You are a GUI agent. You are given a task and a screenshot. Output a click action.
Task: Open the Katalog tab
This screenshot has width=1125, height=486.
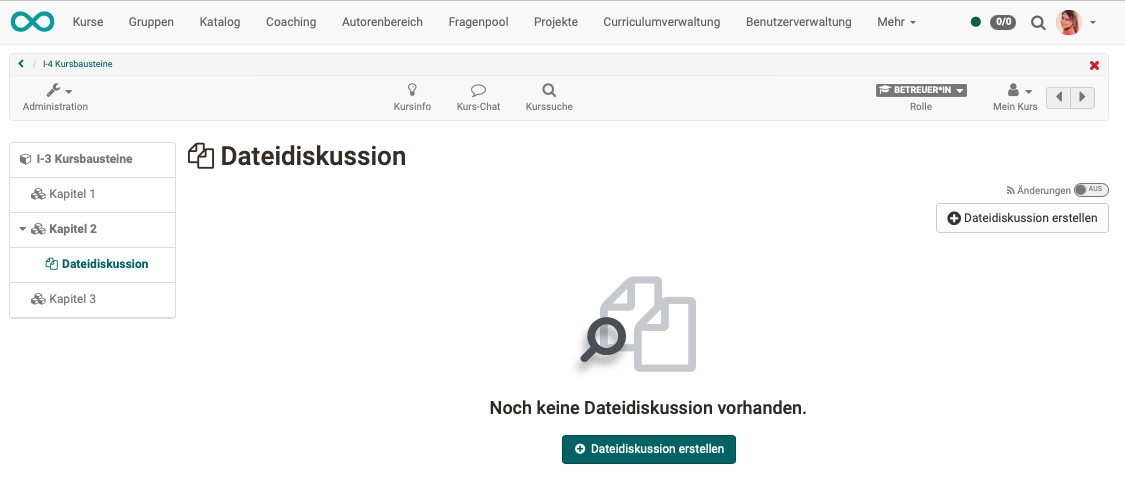tap(220, 22)
